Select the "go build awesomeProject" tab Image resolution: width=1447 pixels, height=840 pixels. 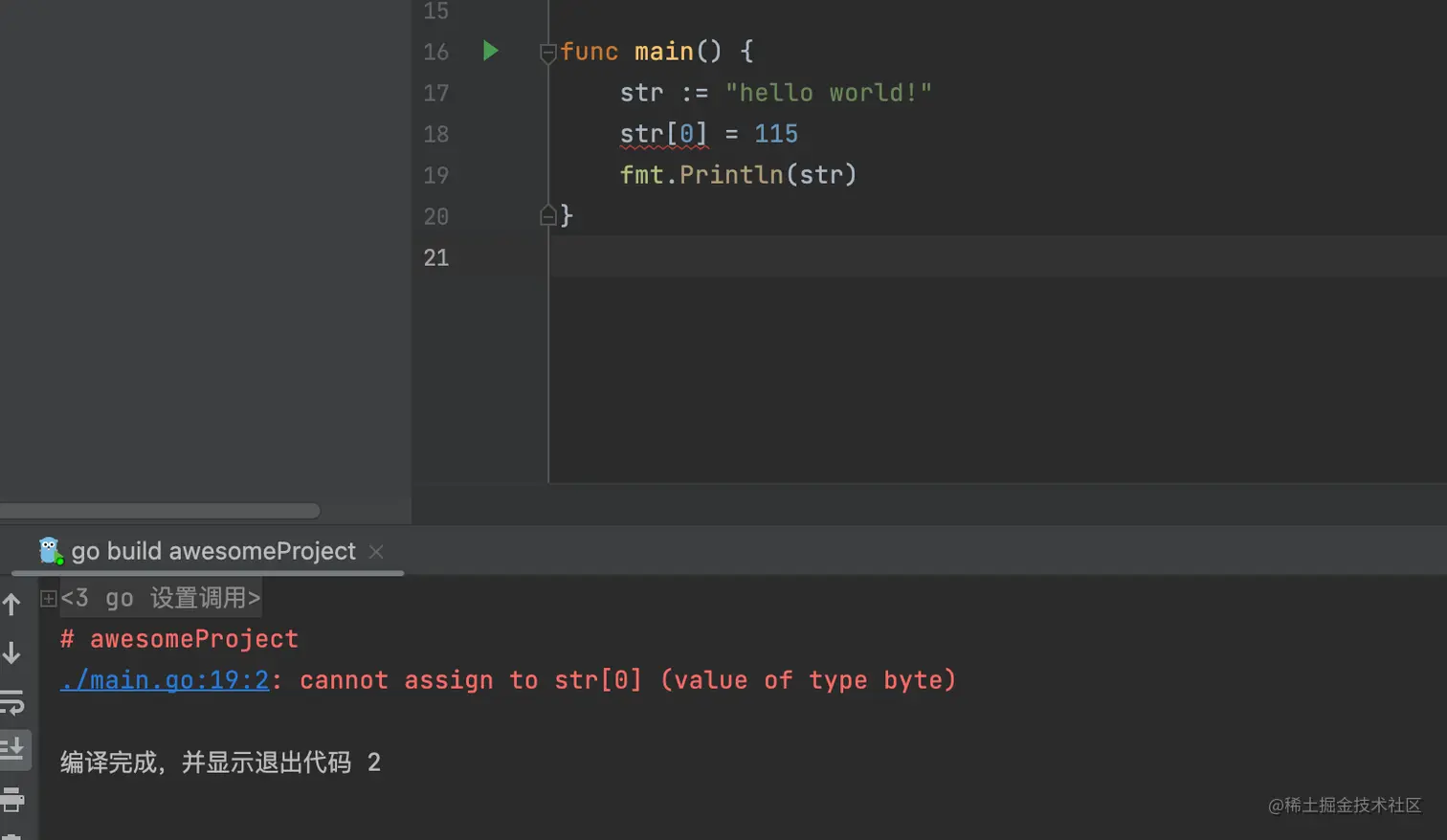coord(213,551)
